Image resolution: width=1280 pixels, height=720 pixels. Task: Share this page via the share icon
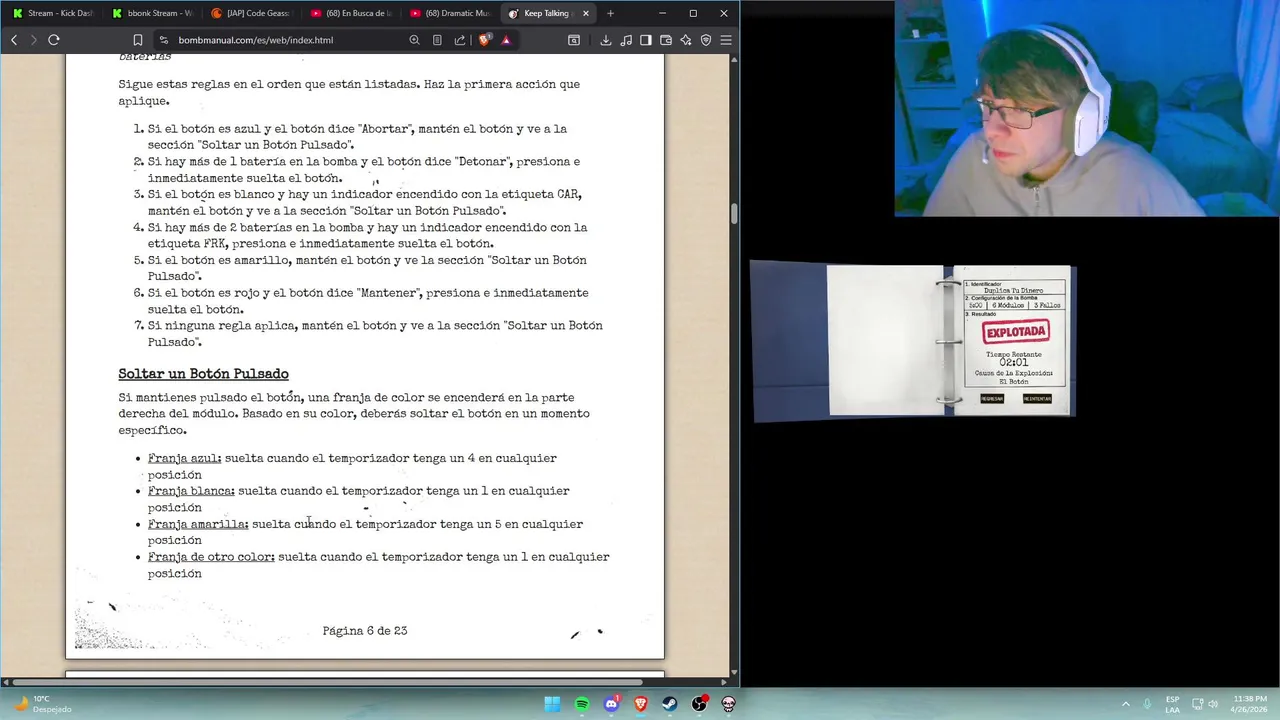click(x=460, y=40)
